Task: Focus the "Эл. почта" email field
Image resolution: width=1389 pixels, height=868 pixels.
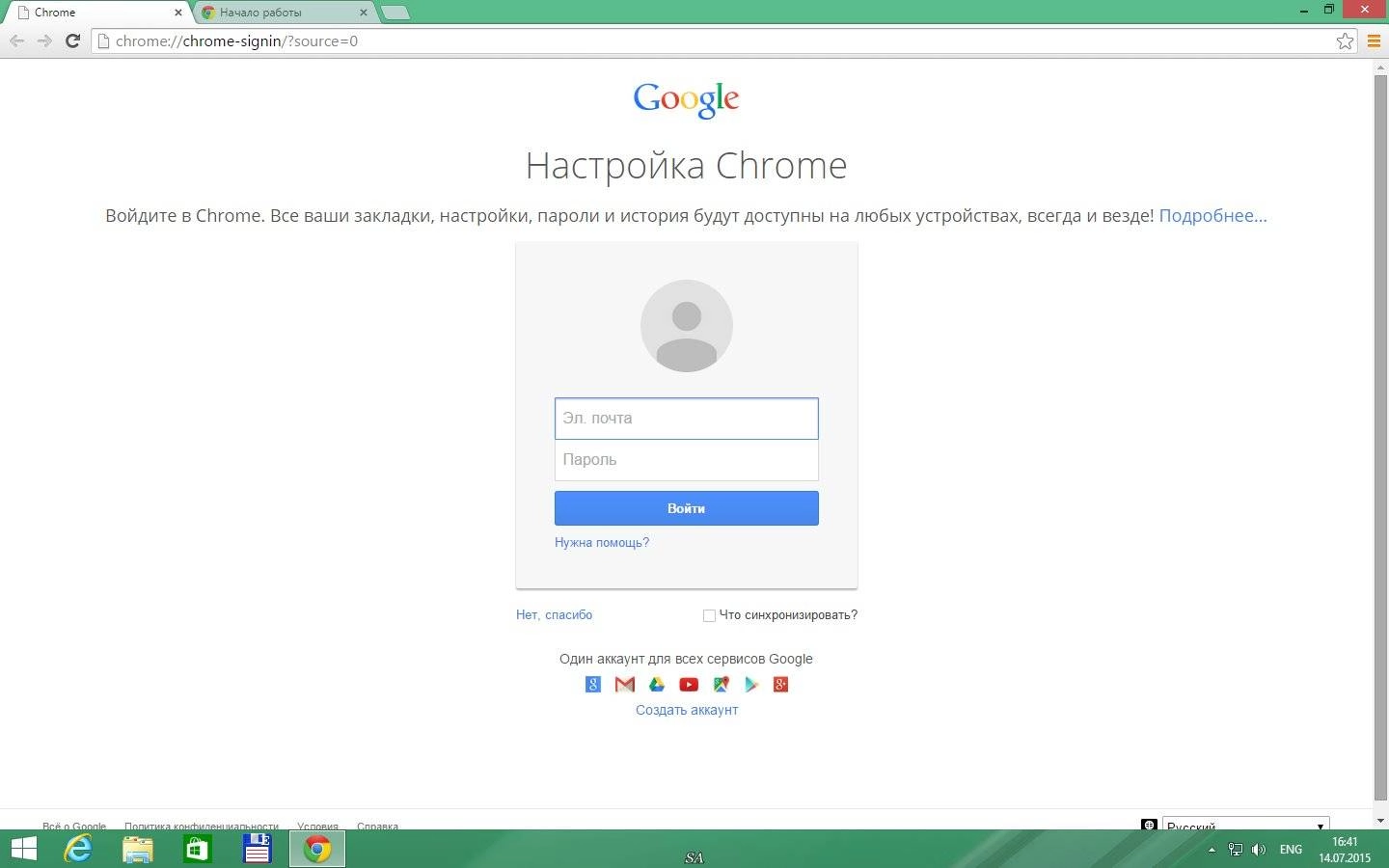Action: coord(687,419)
